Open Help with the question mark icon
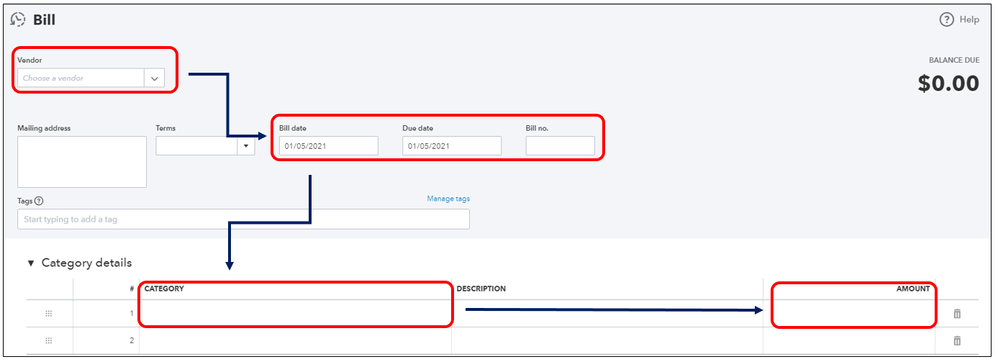The image size is (998, 362). click(x=946, y=20)
